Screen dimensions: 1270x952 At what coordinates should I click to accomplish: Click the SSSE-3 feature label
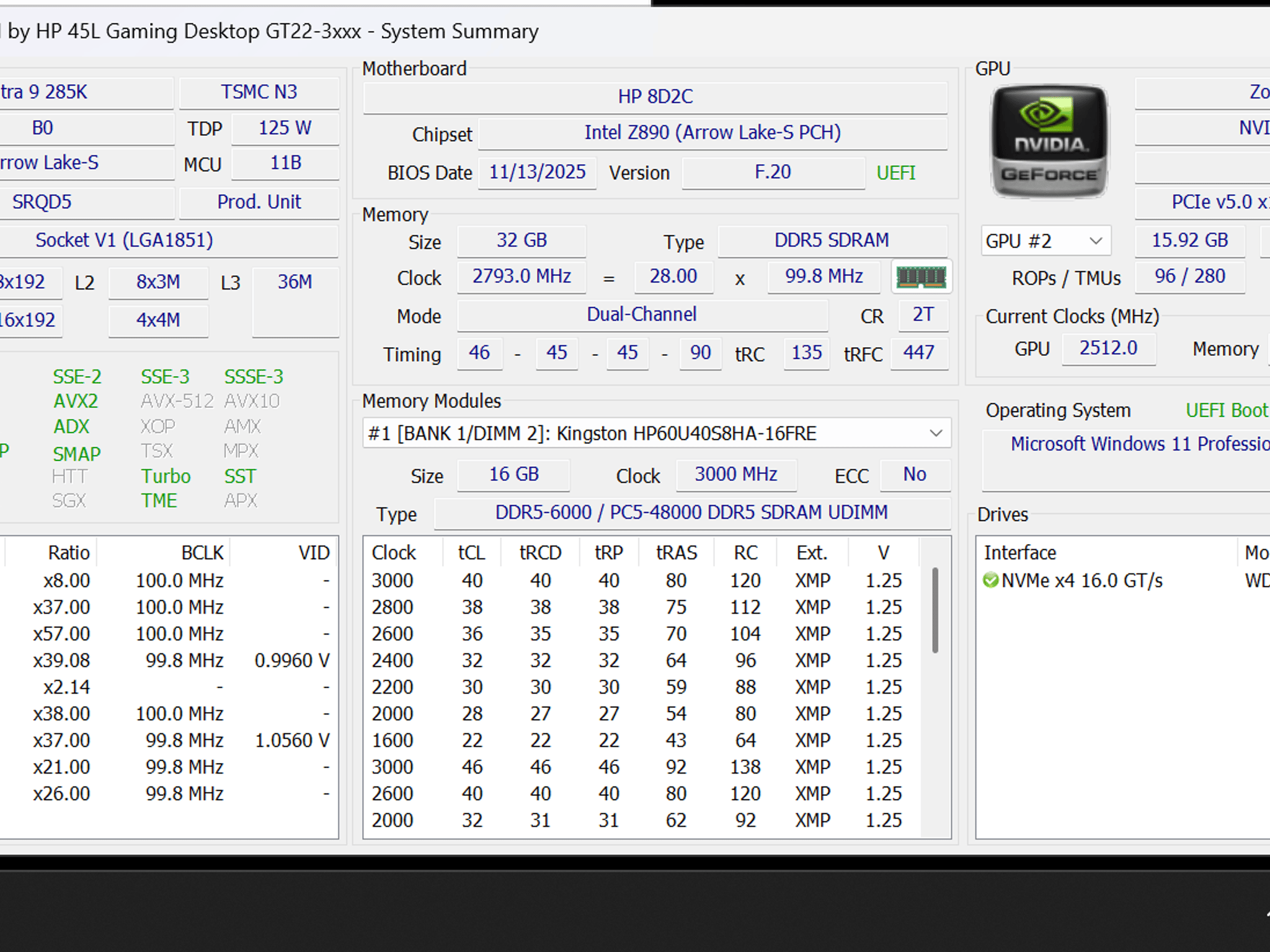(254, 377)
